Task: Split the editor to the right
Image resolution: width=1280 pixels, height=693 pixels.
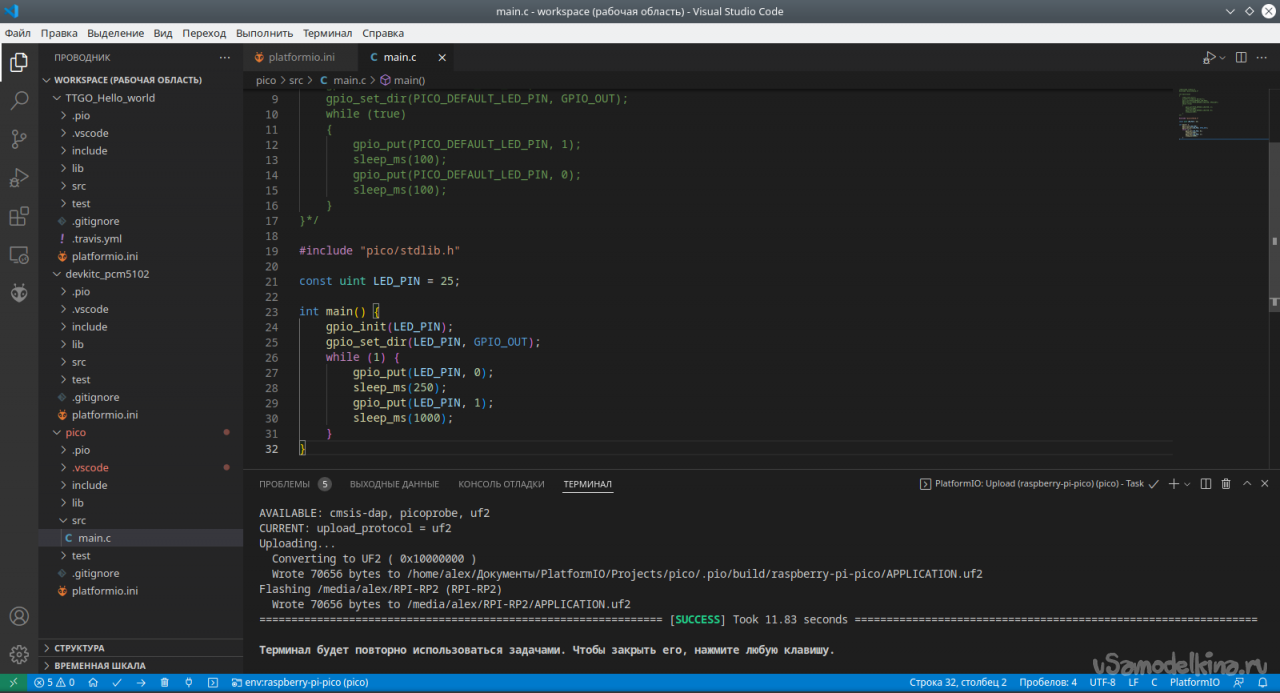Action: coord(1240,58)
